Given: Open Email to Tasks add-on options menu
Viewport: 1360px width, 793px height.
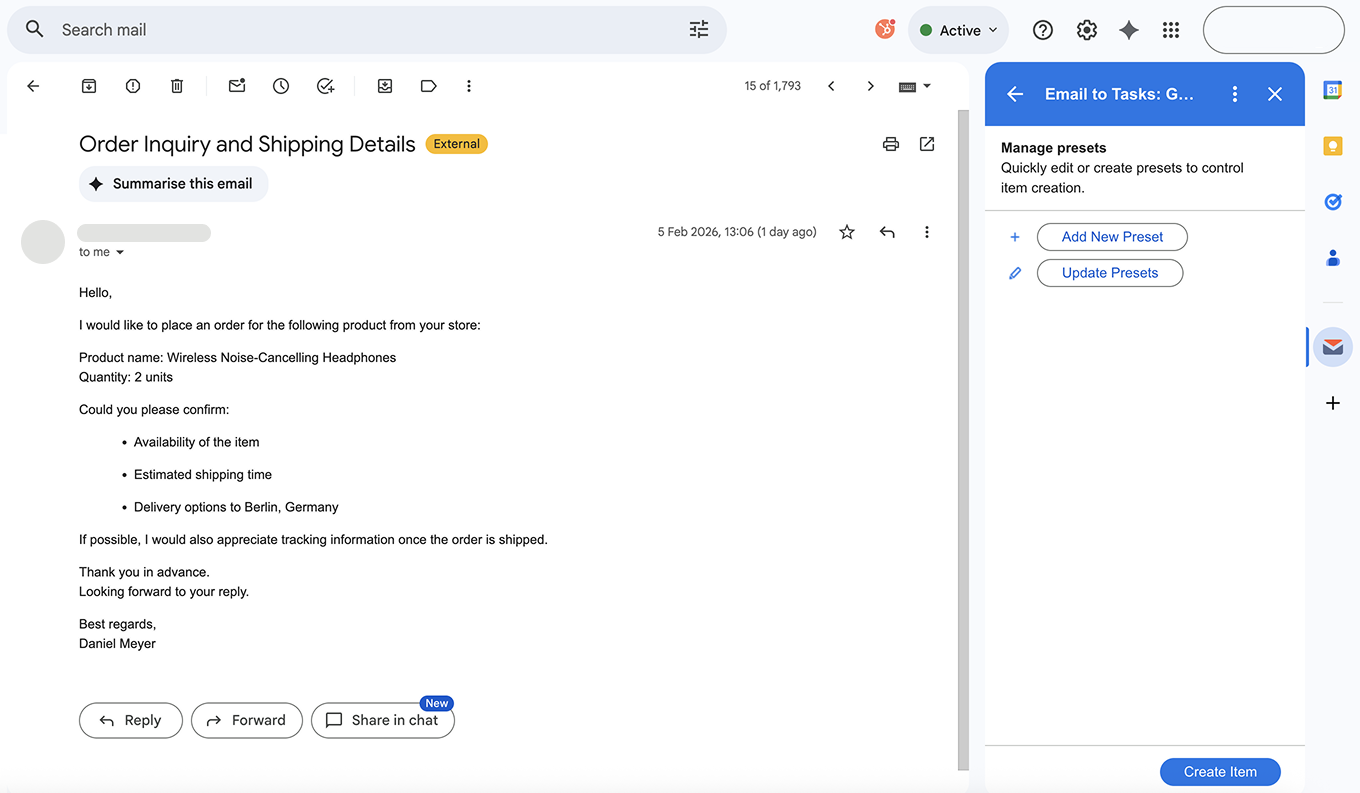Looking at the screenshot, I should pyautogui.click(x=1235, y=94).
